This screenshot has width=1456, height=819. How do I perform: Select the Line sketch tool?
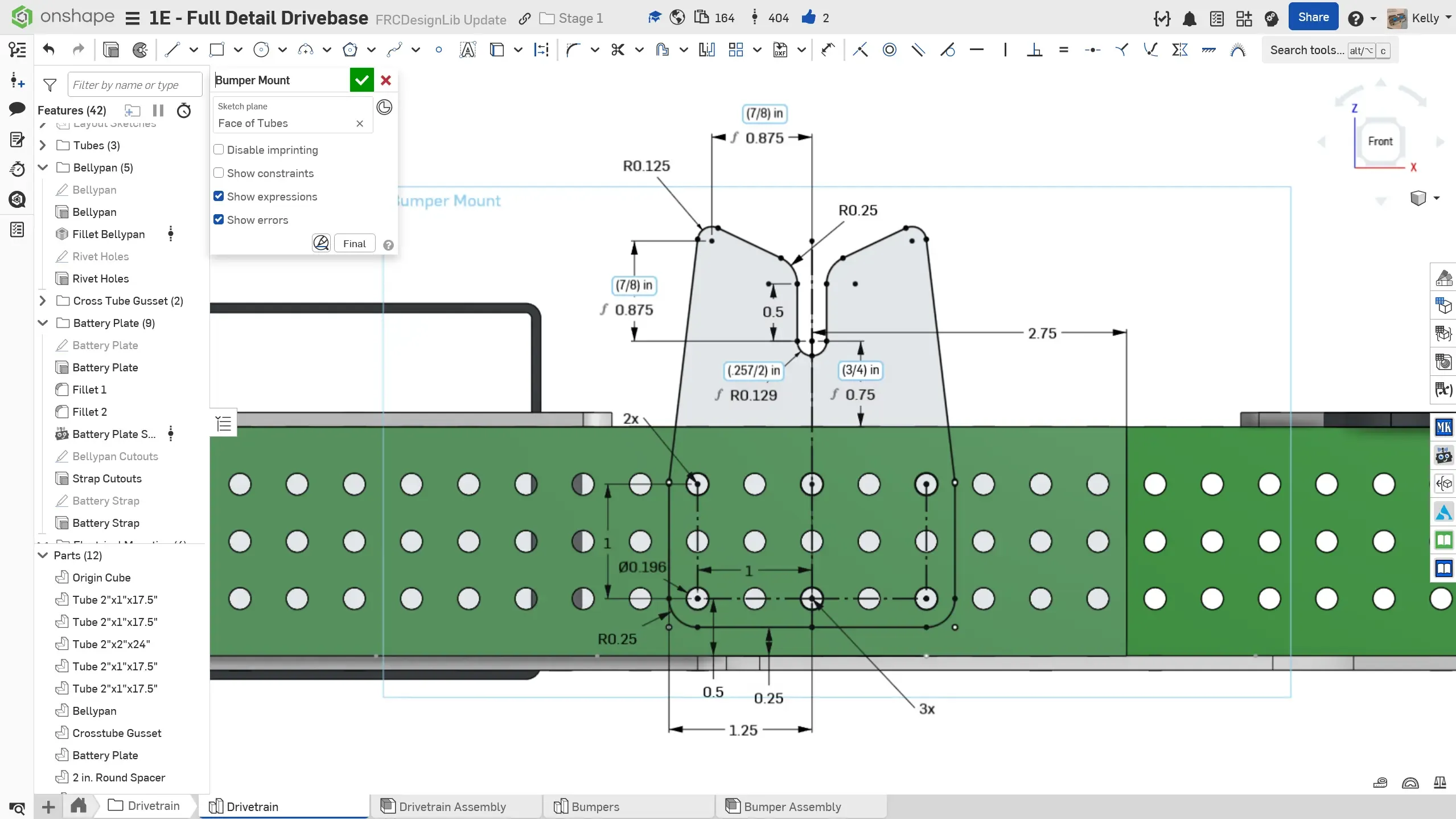point(172,50)
